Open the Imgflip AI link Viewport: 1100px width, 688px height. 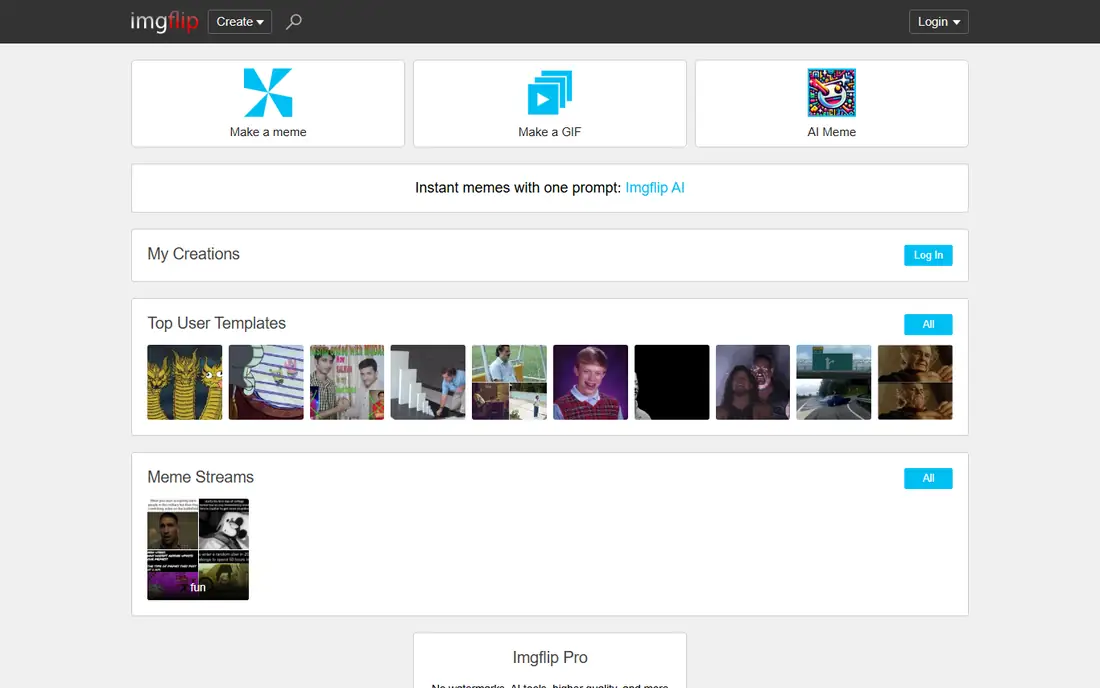pos(655,188)
